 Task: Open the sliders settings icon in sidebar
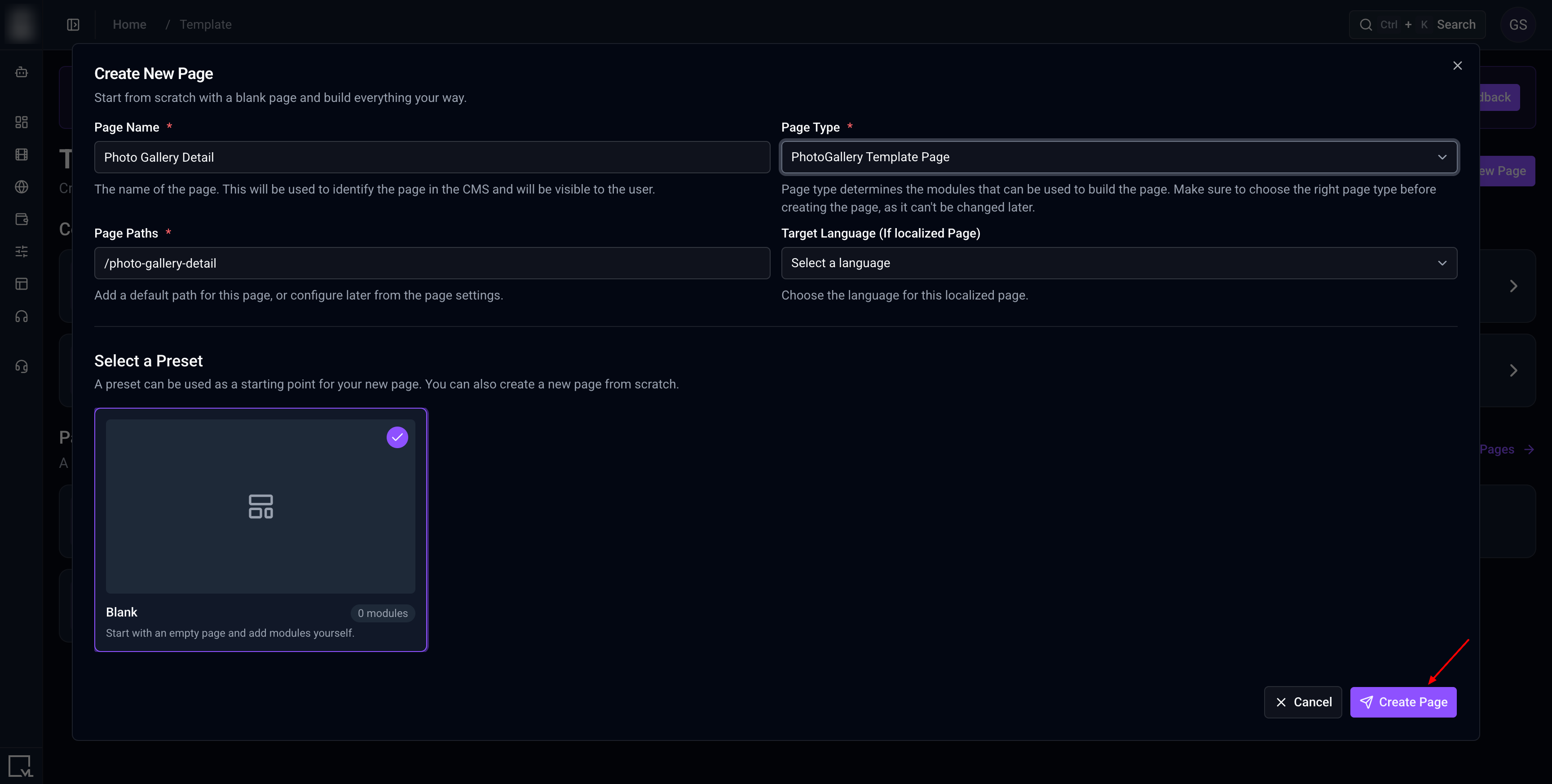[x=22, y=251]
